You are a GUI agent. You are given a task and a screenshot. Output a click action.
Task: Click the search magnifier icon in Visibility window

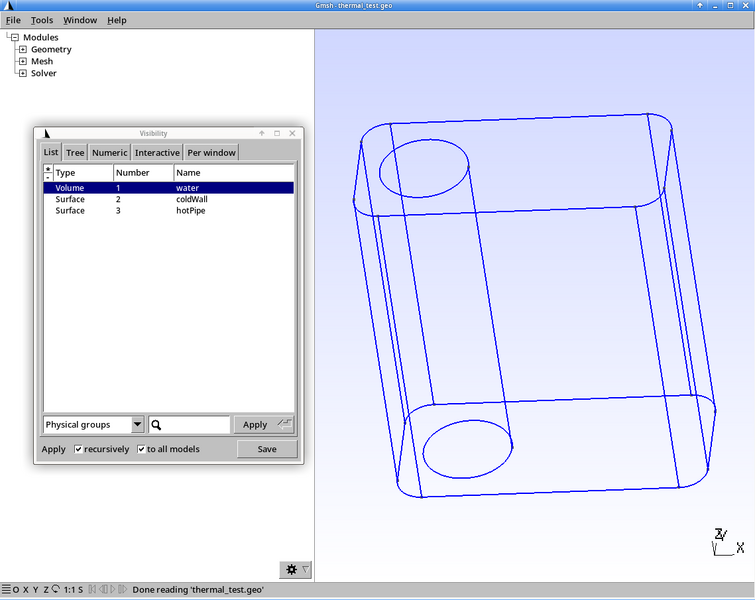pos(156,425)
